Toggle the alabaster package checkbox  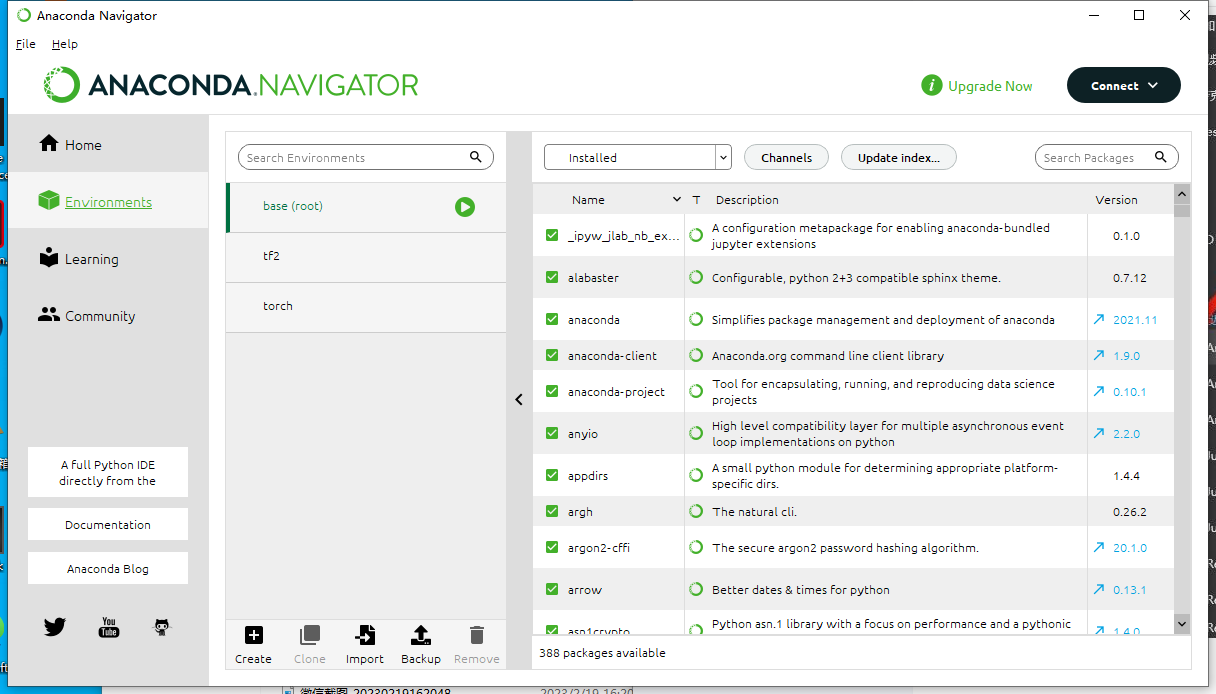[552, 278]
